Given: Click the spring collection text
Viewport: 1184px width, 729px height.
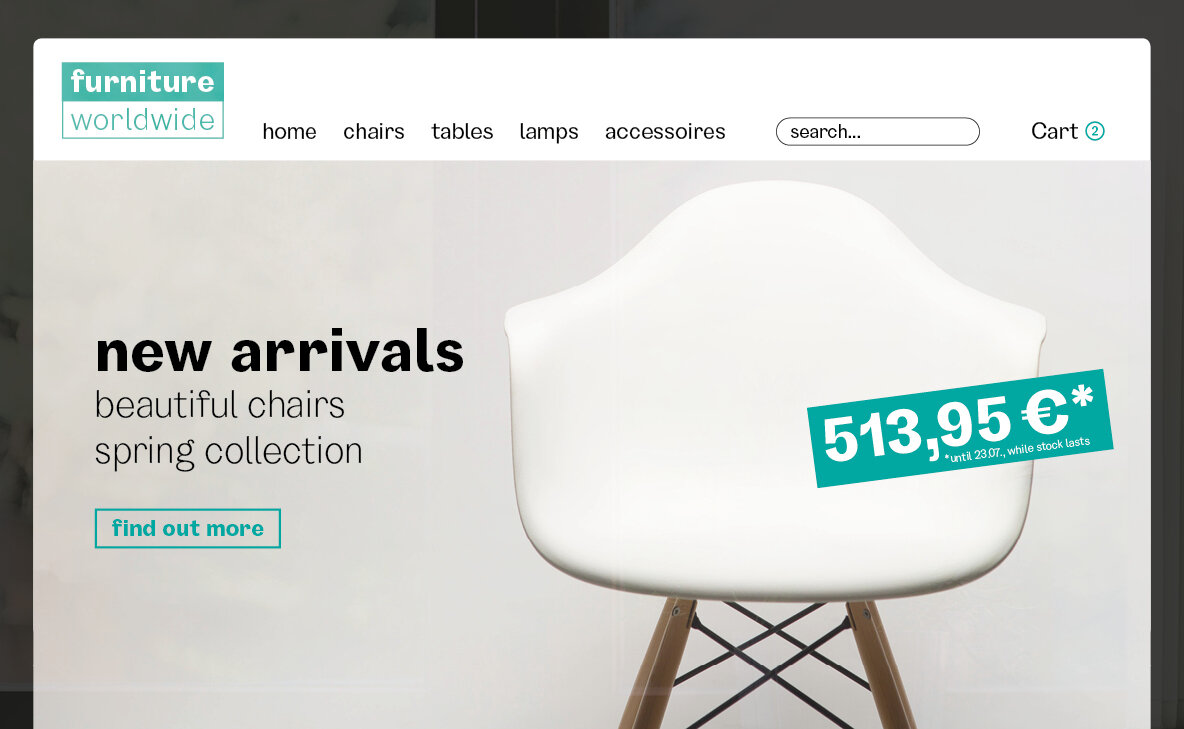Looking at the screenshot, I should pos(229,451).
